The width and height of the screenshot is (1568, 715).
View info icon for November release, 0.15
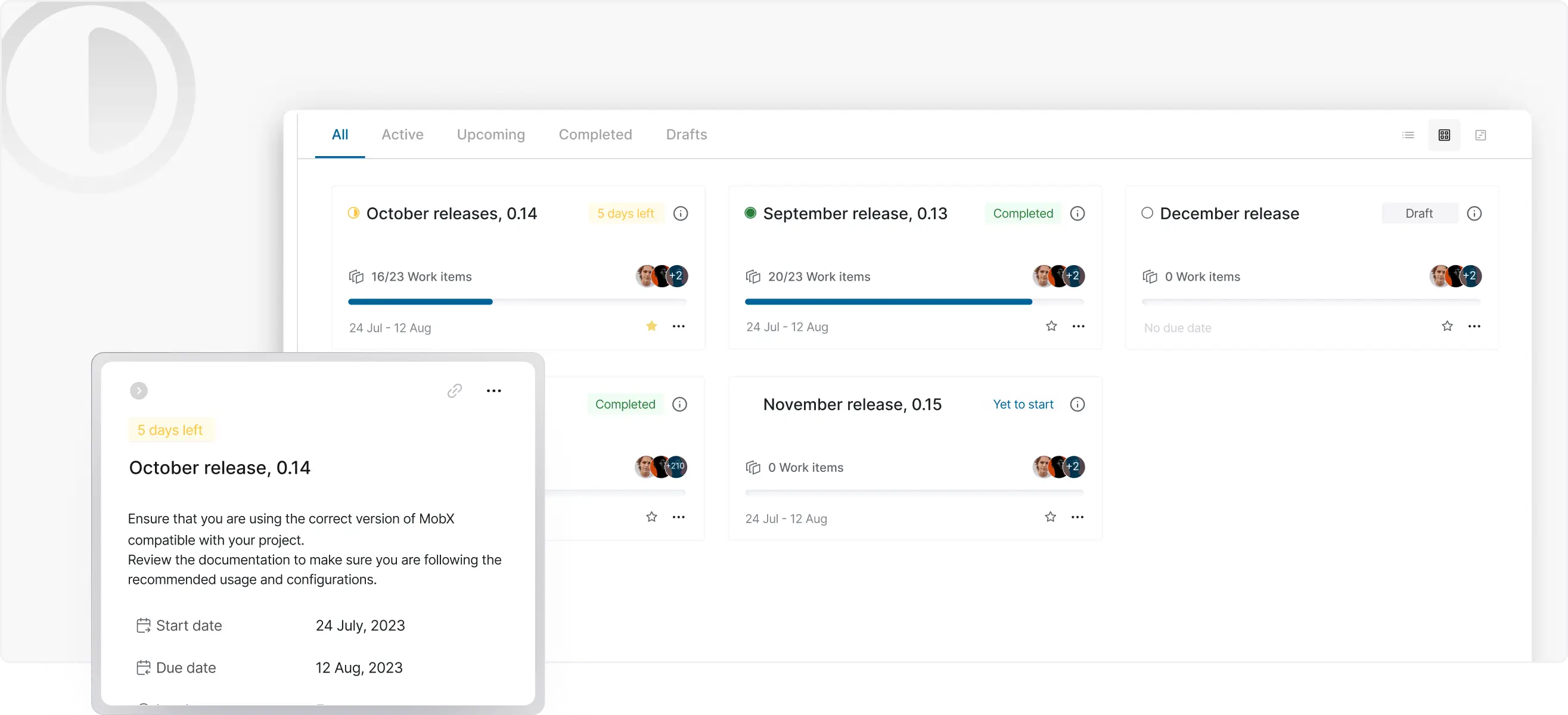click(x=1078, y=405)
